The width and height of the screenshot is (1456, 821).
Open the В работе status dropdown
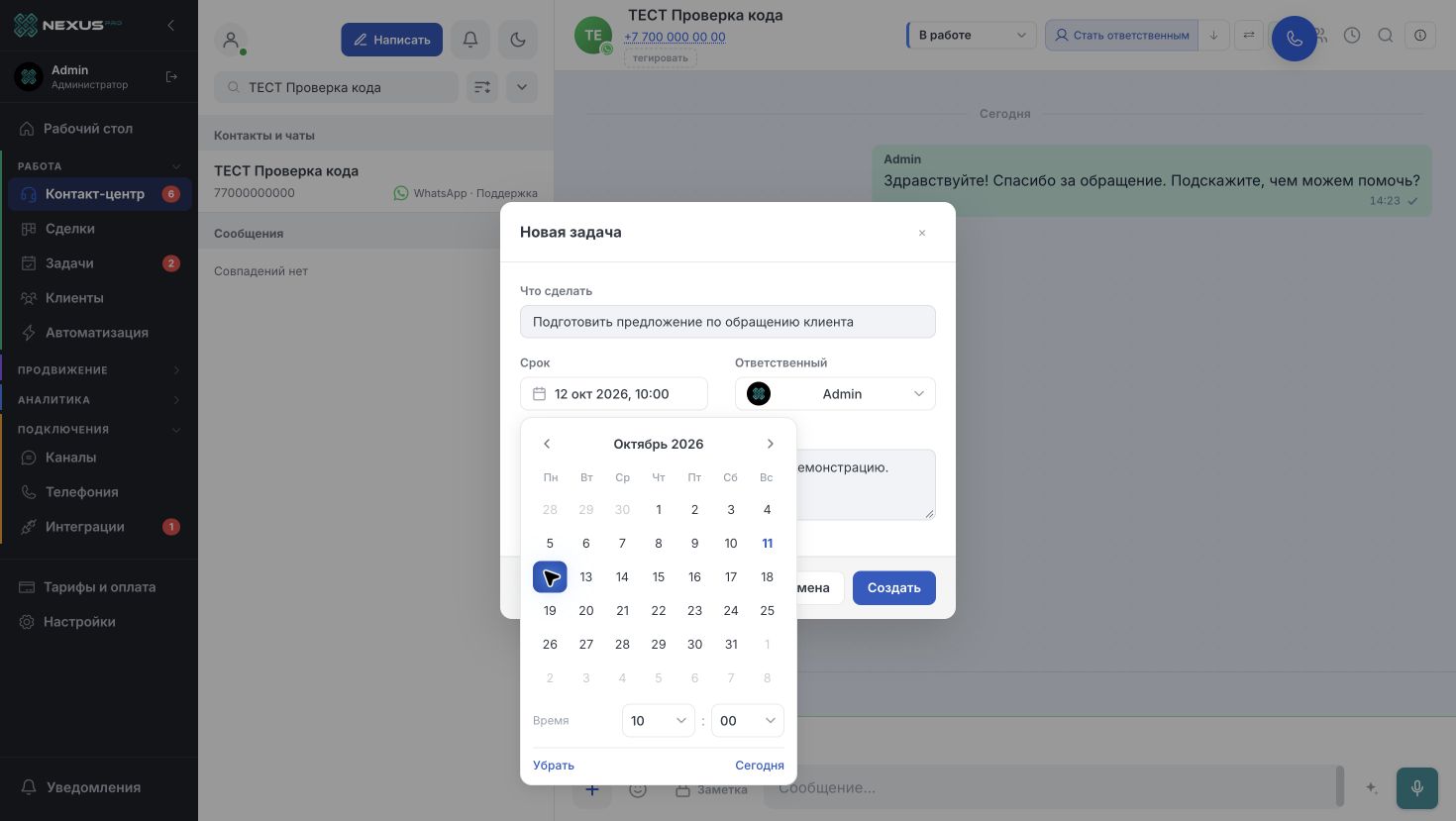click(972, 35)
